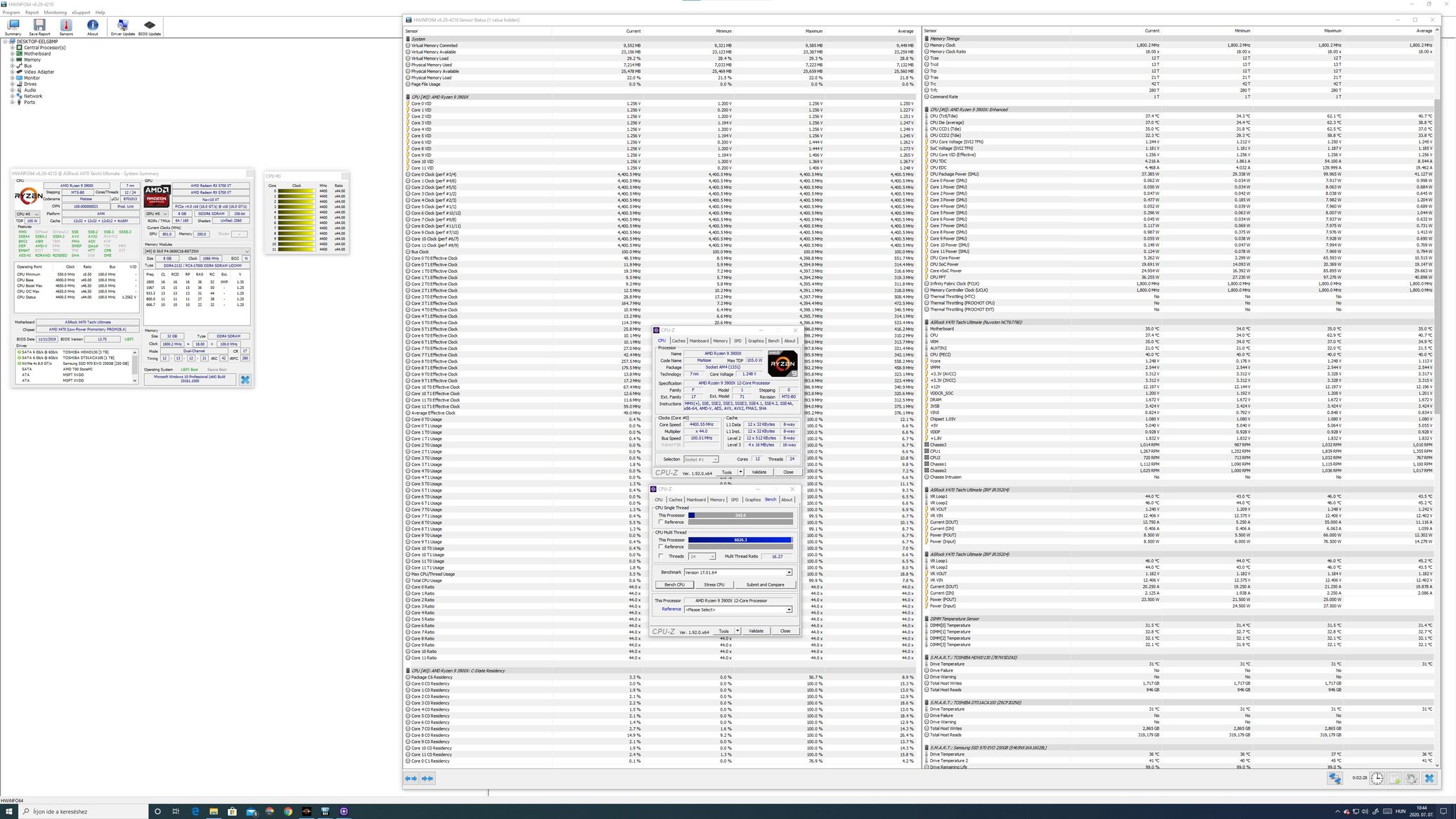Image resolution: width=1456 pixels, height=819 pixels.
Task: Expand the Central Processor(s) tree node
Action: coord(12,48)
